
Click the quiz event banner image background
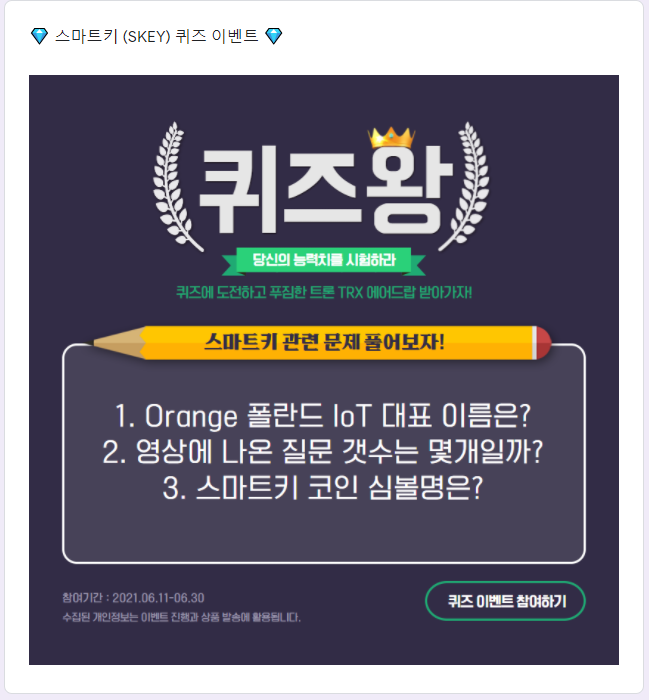tap(324, 370)
